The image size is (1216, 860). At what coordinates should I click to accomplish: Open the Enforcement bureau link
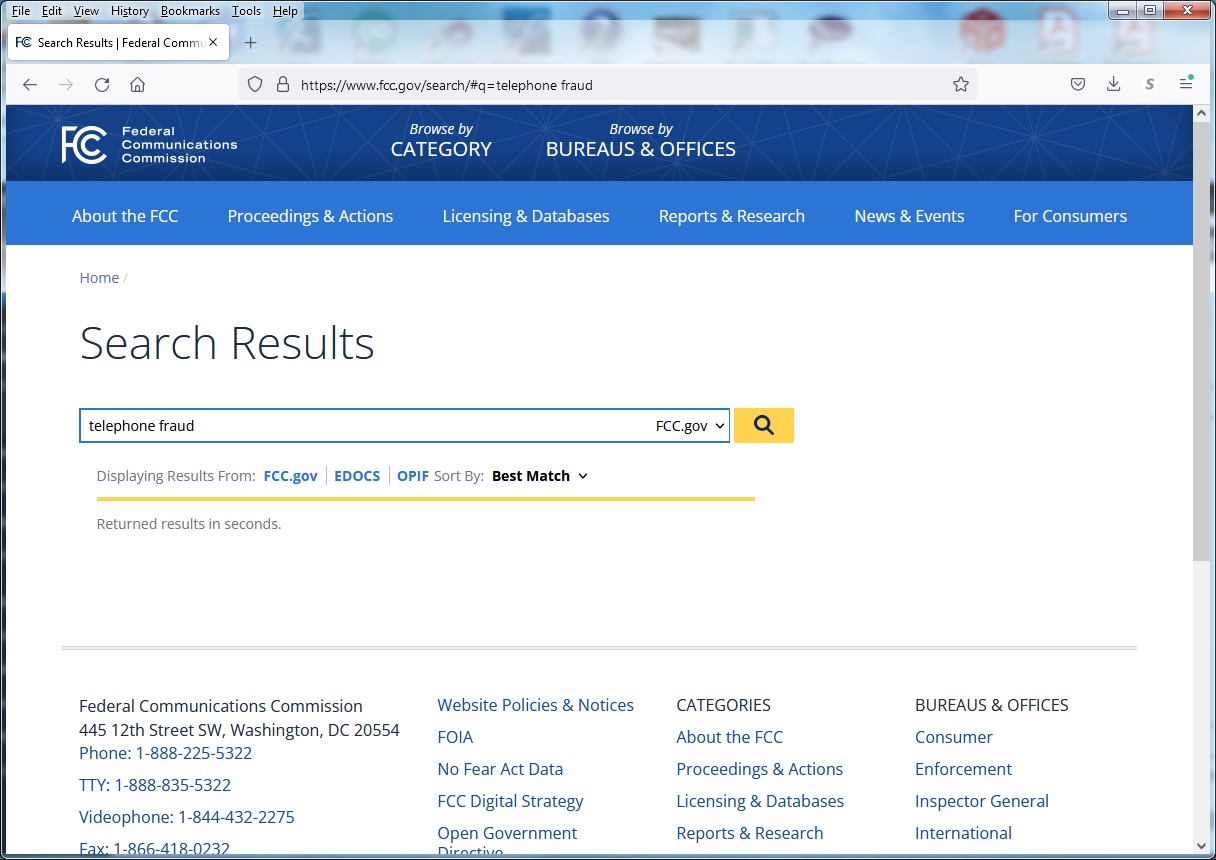pyautogui.click(x=963, y=769)
